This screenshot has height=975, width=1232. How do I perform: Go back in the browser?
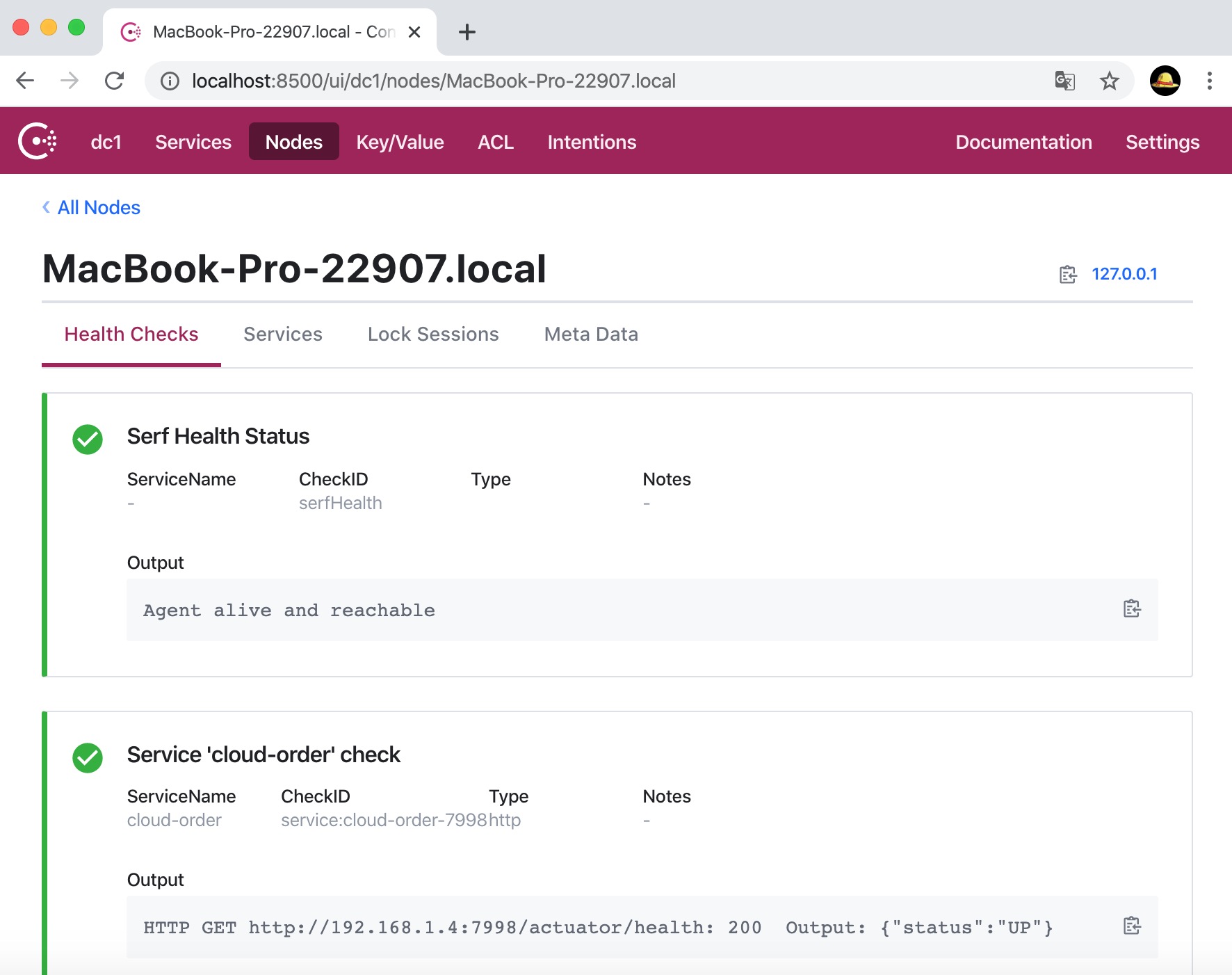[x=25, y=81]
